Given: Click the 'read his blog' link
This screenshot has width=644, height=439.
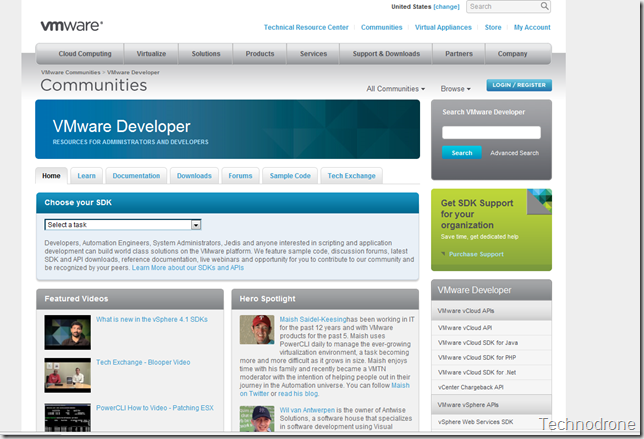Looking at the screenshot, I should [298, 393].
